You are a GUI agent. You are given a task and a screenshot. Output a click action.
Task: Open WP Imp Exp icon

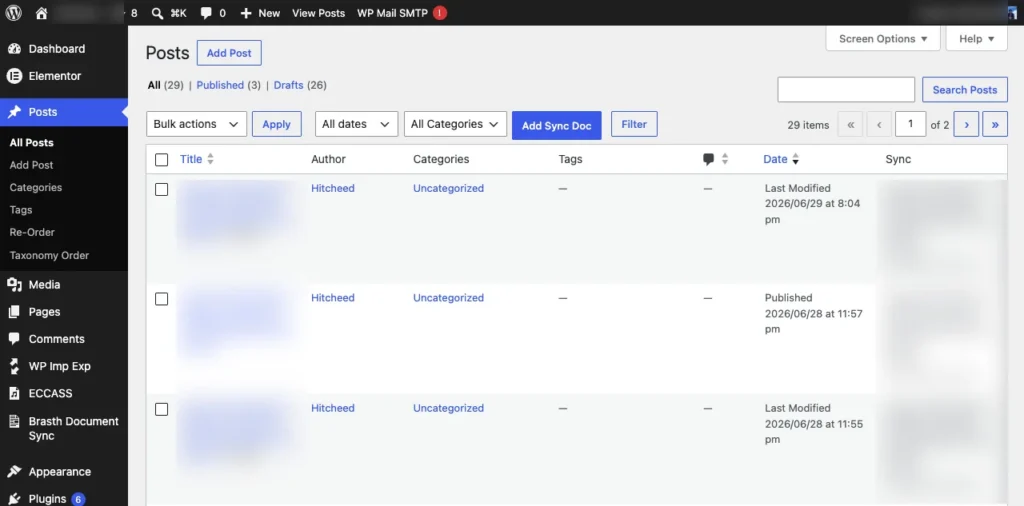click(14, 366)
